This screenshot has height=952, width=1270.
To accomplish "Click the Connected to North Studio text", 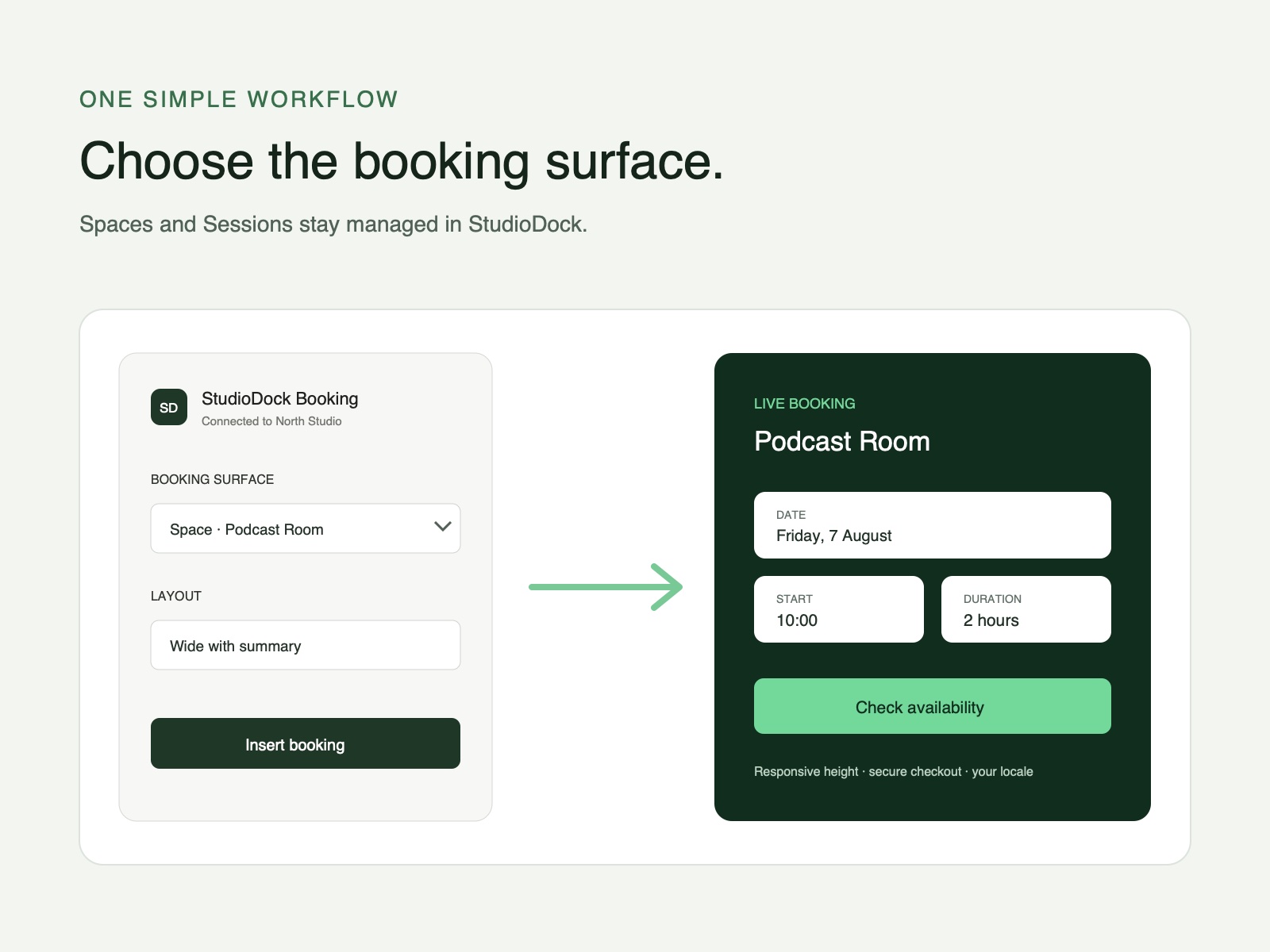I will (x=271, y=421).
